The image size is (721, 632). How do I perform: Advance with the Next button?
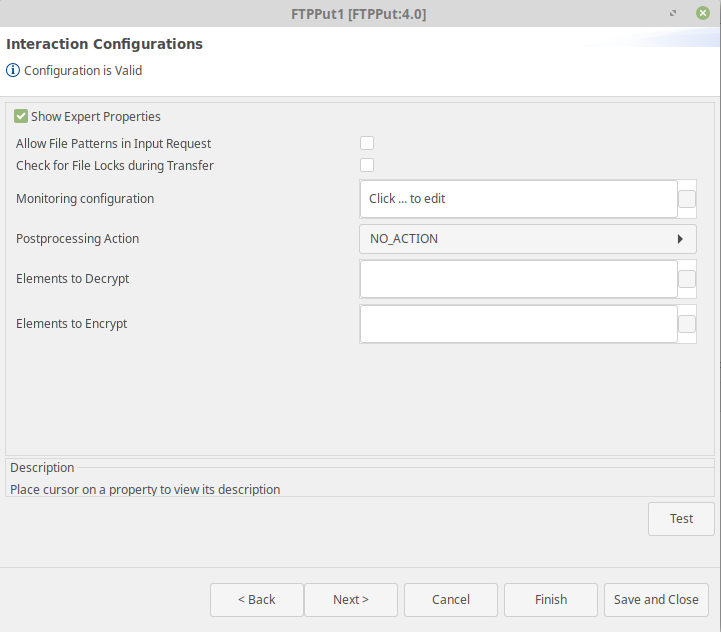(351, 600)
